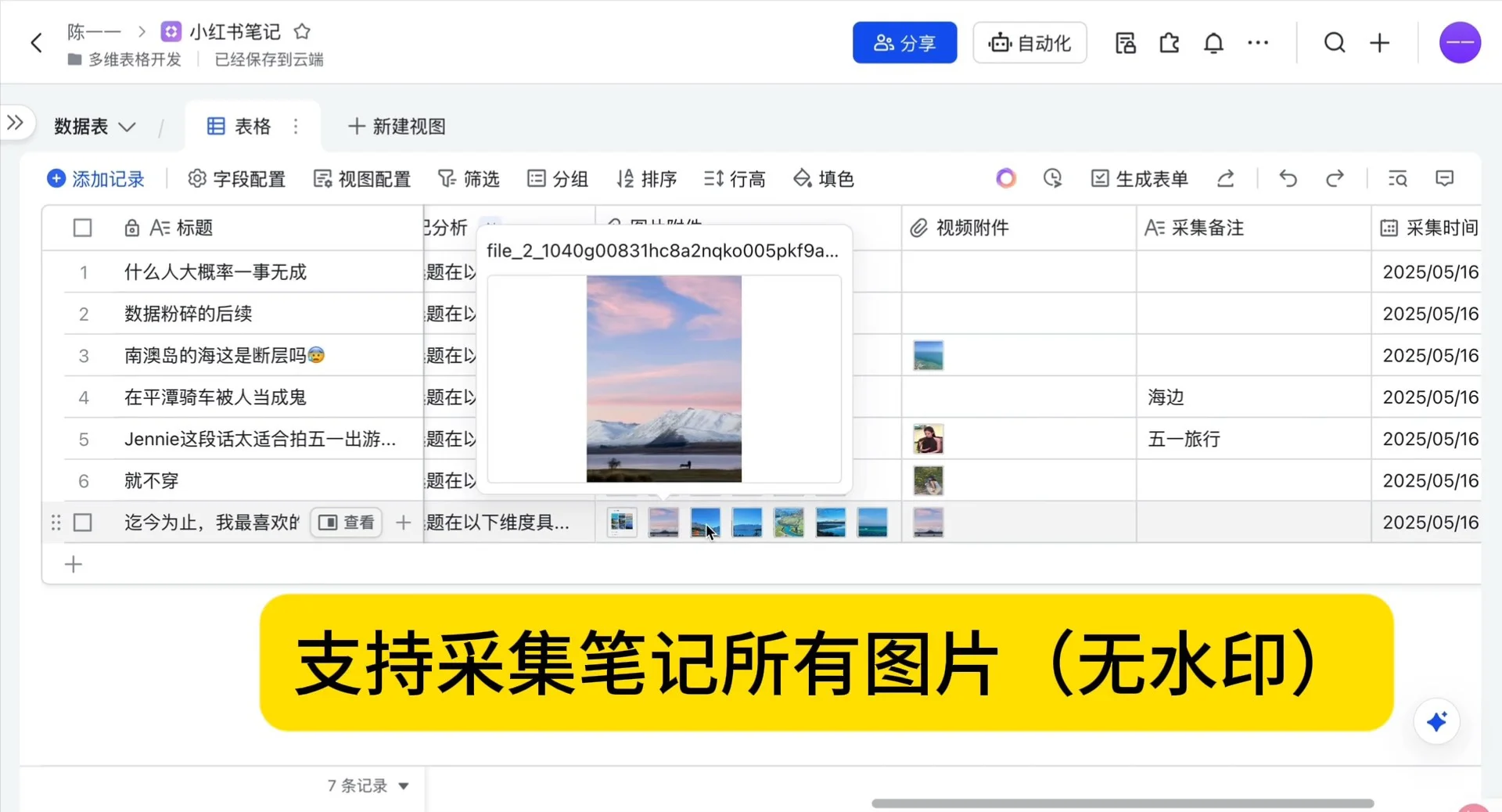Open the 7 条记录 record count dropdown

(x=368, y=786)
